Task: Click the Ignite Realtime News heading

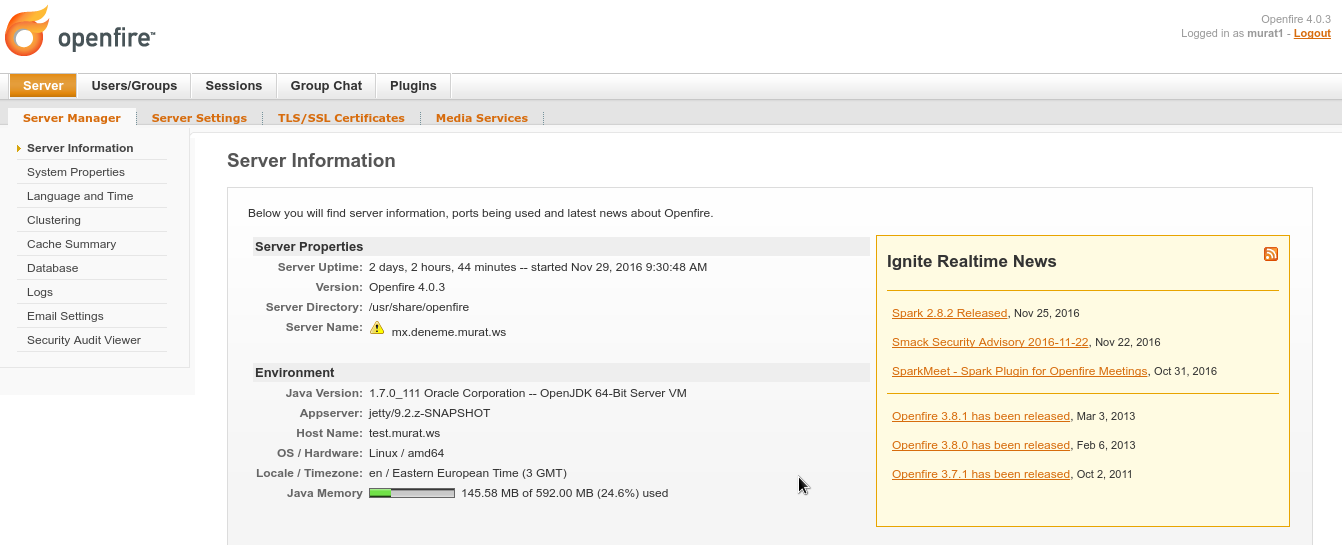Action: click(972, 261)
